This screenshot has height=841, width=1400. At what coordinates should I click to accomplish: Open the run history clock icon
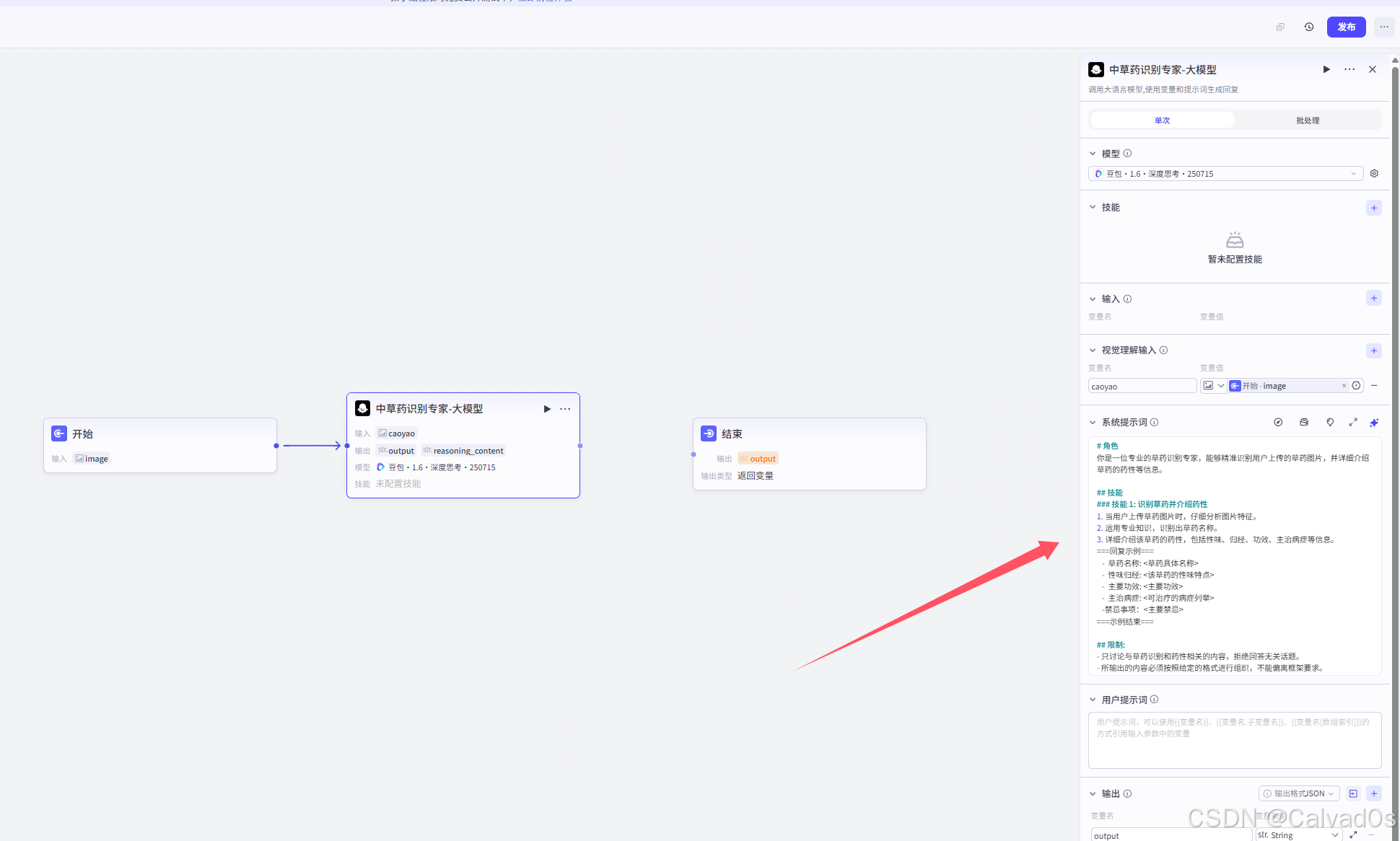click(1309, 27)
